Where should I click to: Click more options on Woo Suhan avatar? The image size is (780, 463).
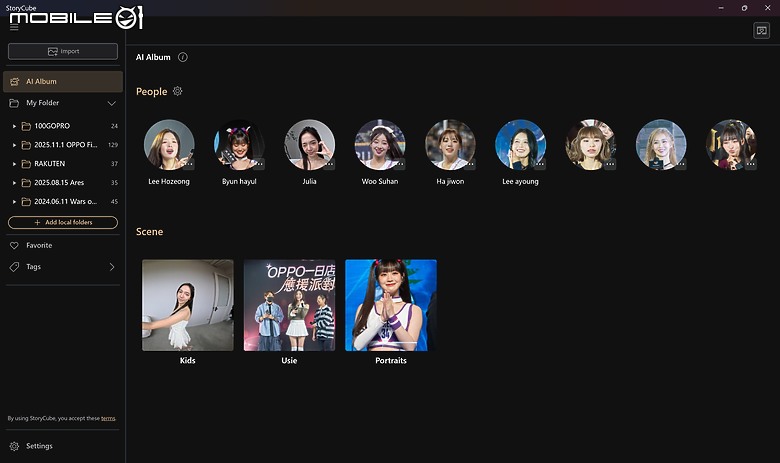coord(399,164)
